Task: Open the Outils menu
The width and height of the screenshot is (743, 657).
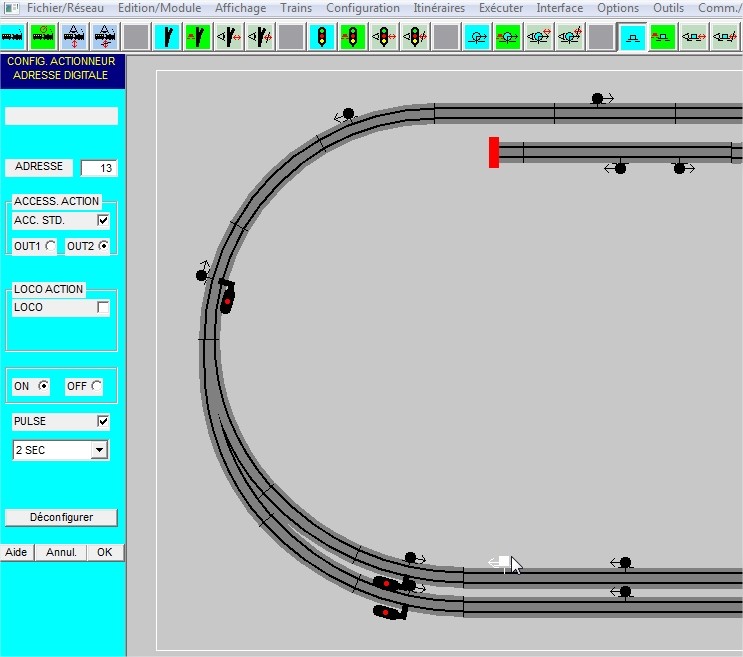Action: (x=668, y=8)
